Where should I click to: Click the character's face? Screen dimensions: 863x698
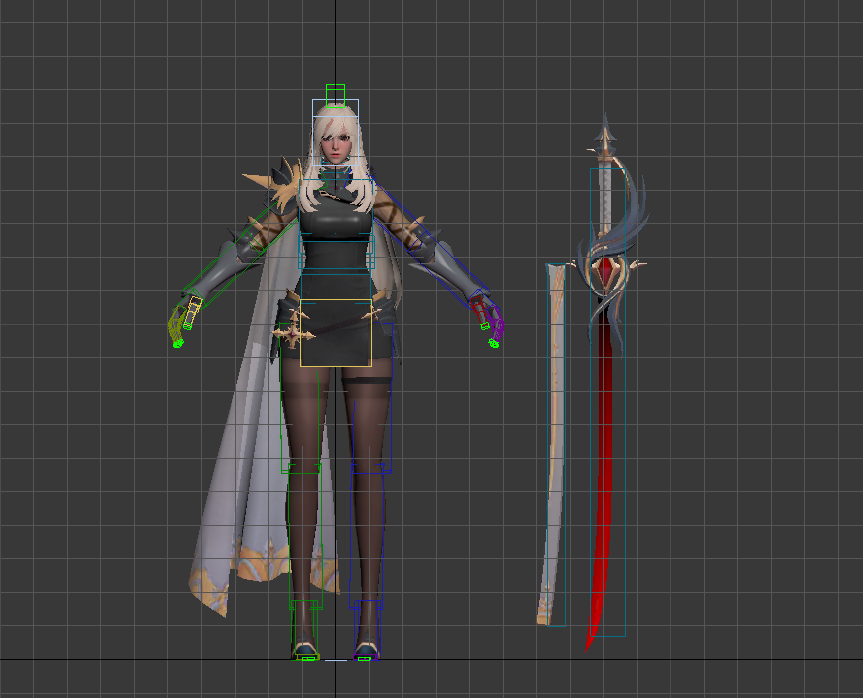click(335, 145)
